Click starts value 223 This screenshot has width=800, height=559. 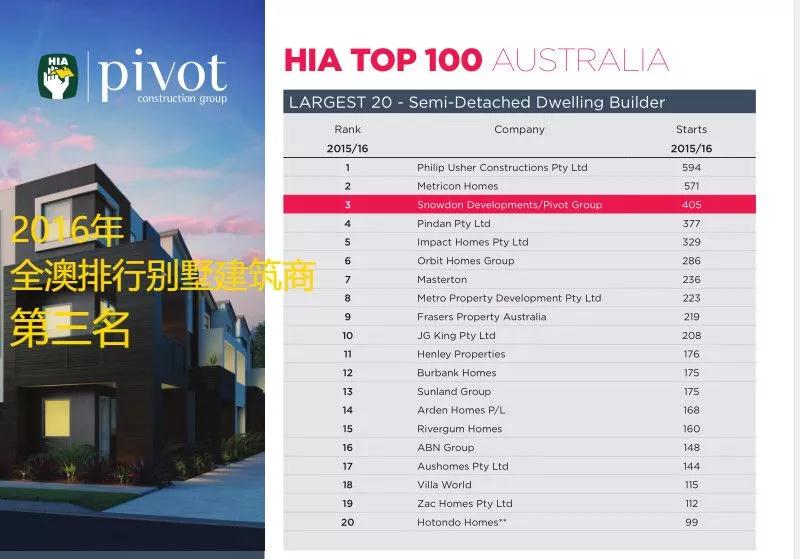tap(691, 298)
